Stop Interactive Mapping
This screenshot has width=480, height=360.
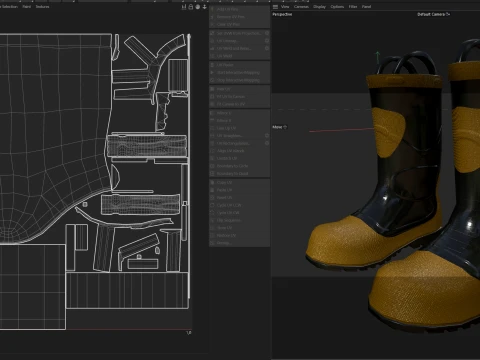(x=239, y=80)
